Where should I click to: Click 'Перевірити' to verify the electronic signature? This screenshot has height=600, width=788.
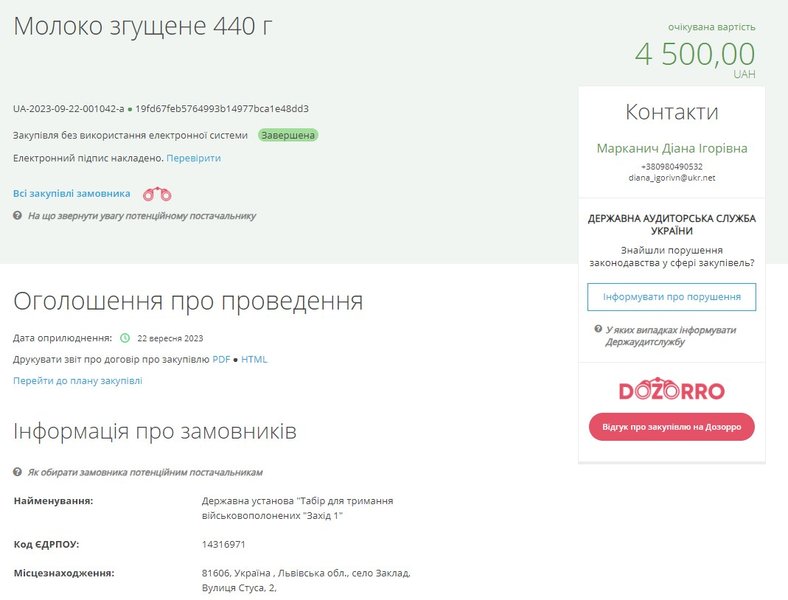[x=194, y=158]
